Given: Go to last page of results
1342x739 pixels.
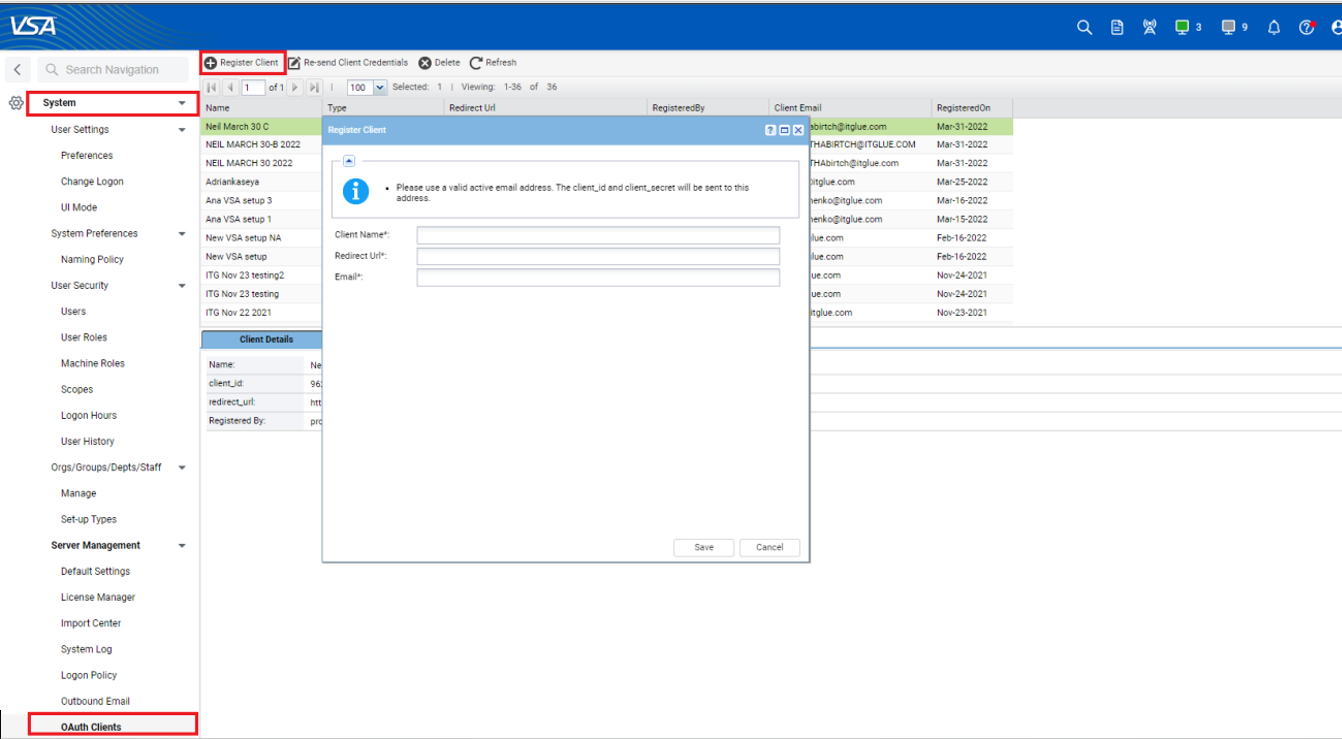Looking at the screenshot, I should click(x=314, y=87).
